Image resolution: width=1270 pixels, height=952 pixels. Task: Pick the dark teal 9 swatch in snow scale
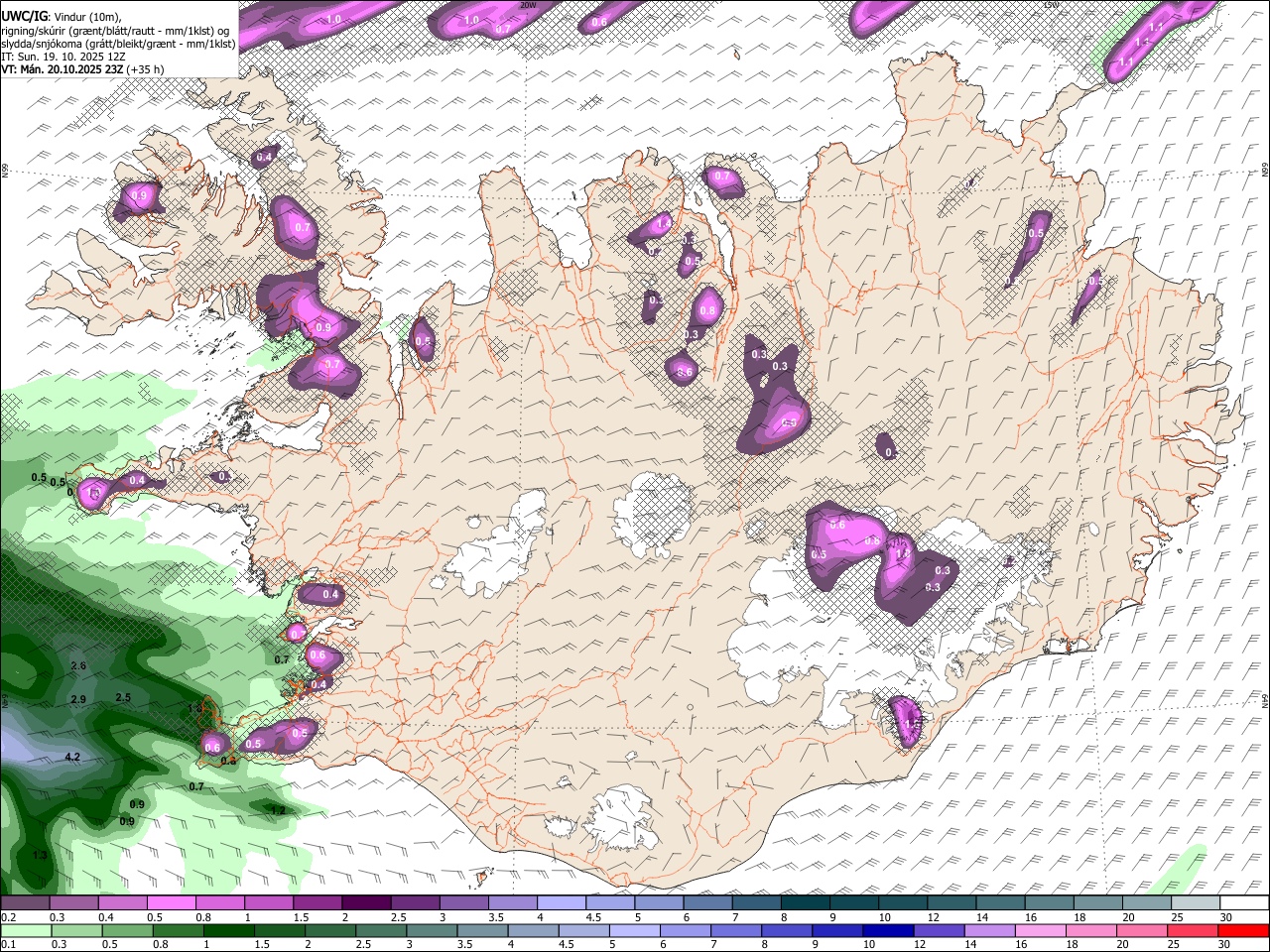[x=854, y=903]
